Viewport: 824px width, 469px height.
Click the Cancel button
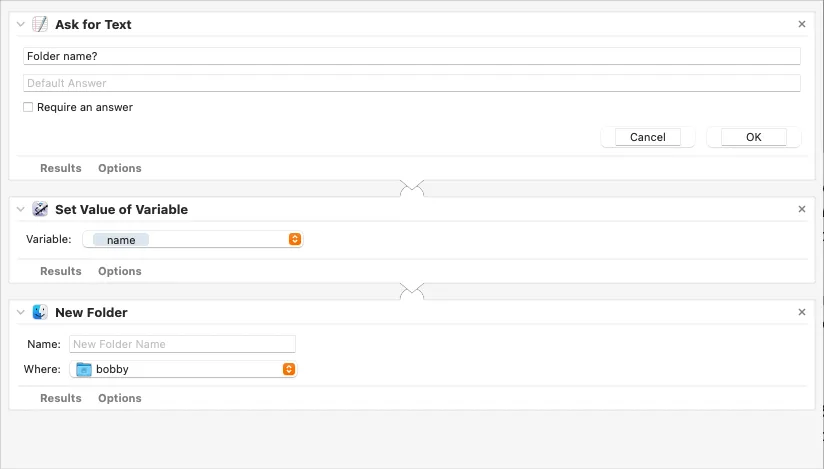click(647, 137)
